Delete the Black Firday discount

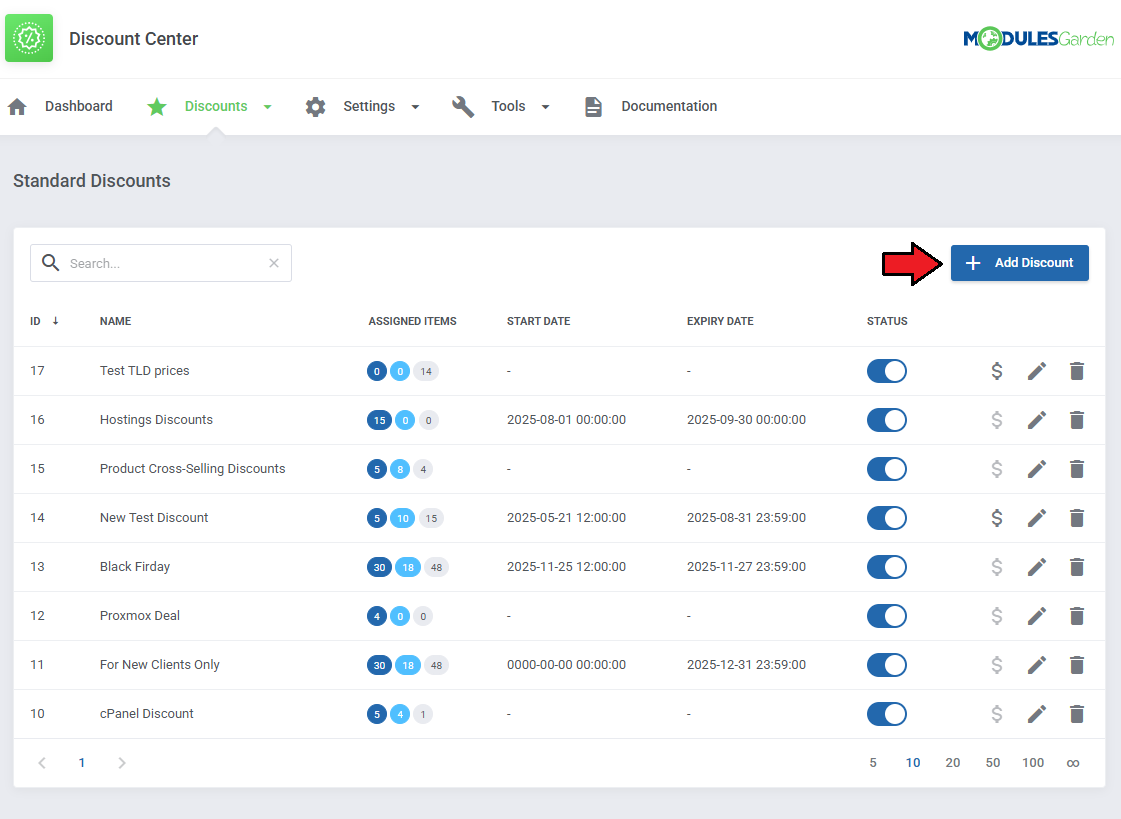point(1077,567)
